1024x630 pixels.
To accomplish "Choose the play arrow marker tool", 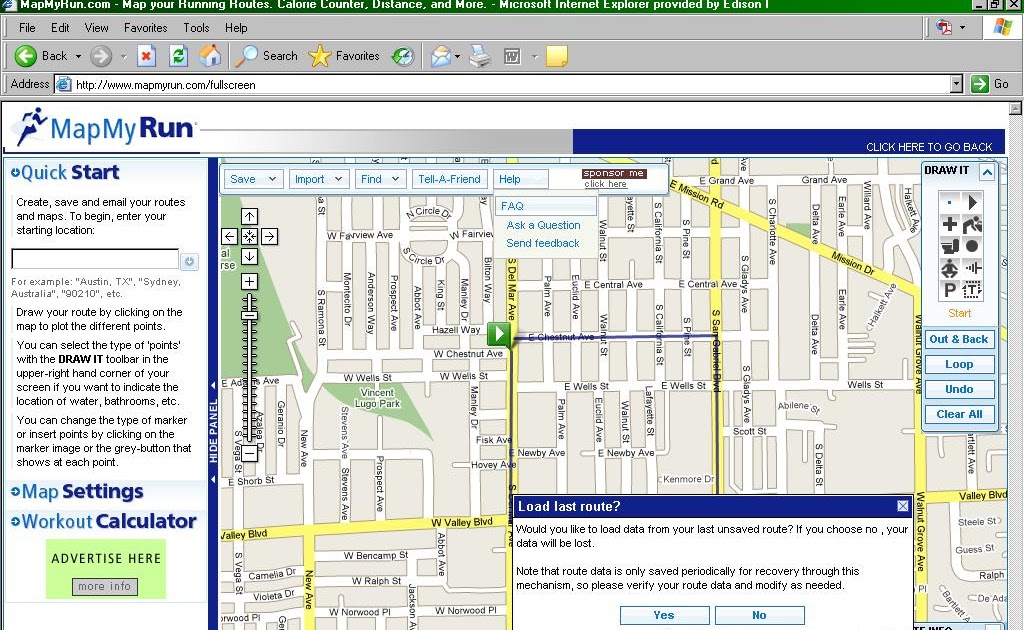I will point(972,202).
